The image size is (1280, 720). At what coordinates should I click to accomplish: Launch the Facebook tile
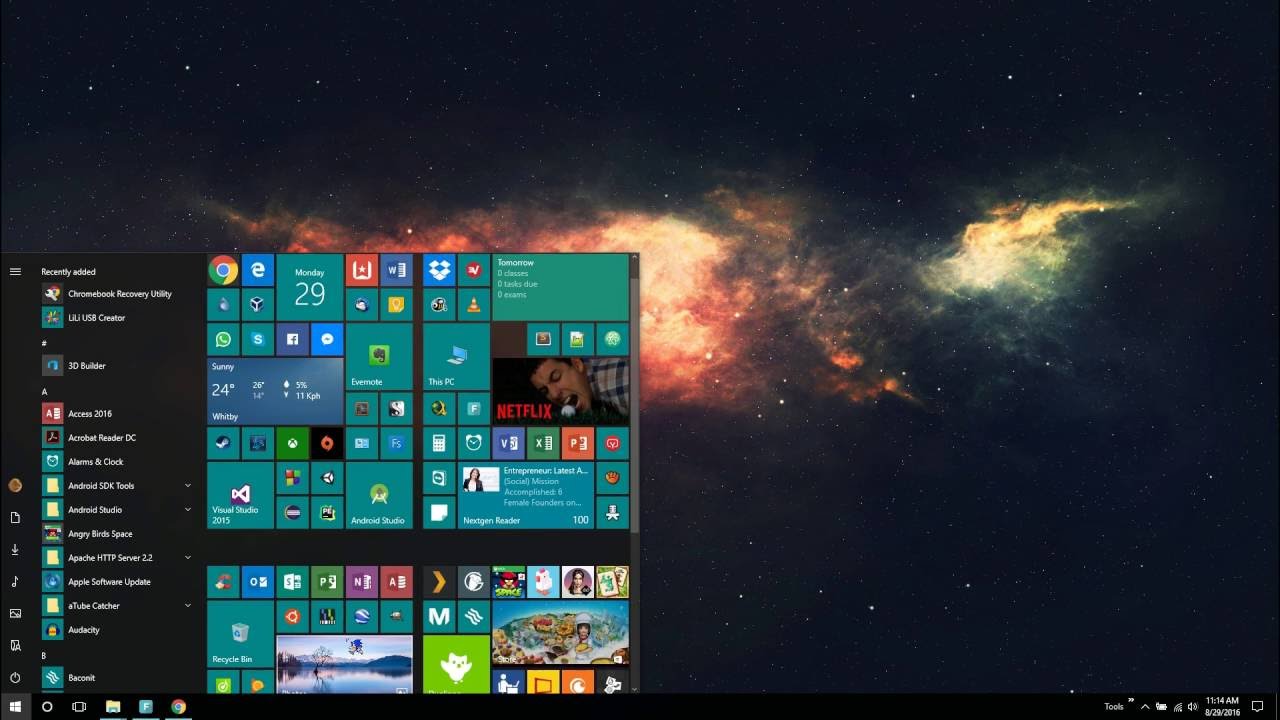pyautogui.click(x=292, y=340)
